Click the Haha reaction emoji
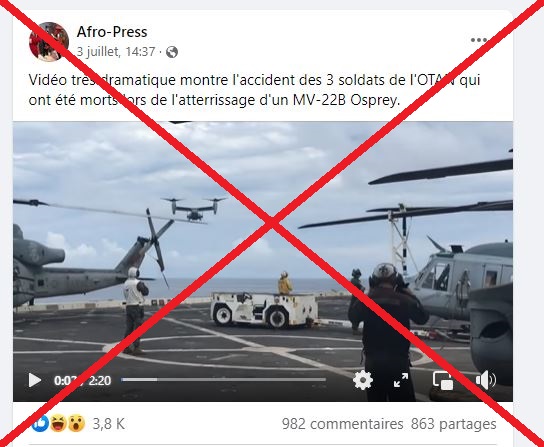Image resolution: width=544 pixels, height=447 pixels. (58, 424)
